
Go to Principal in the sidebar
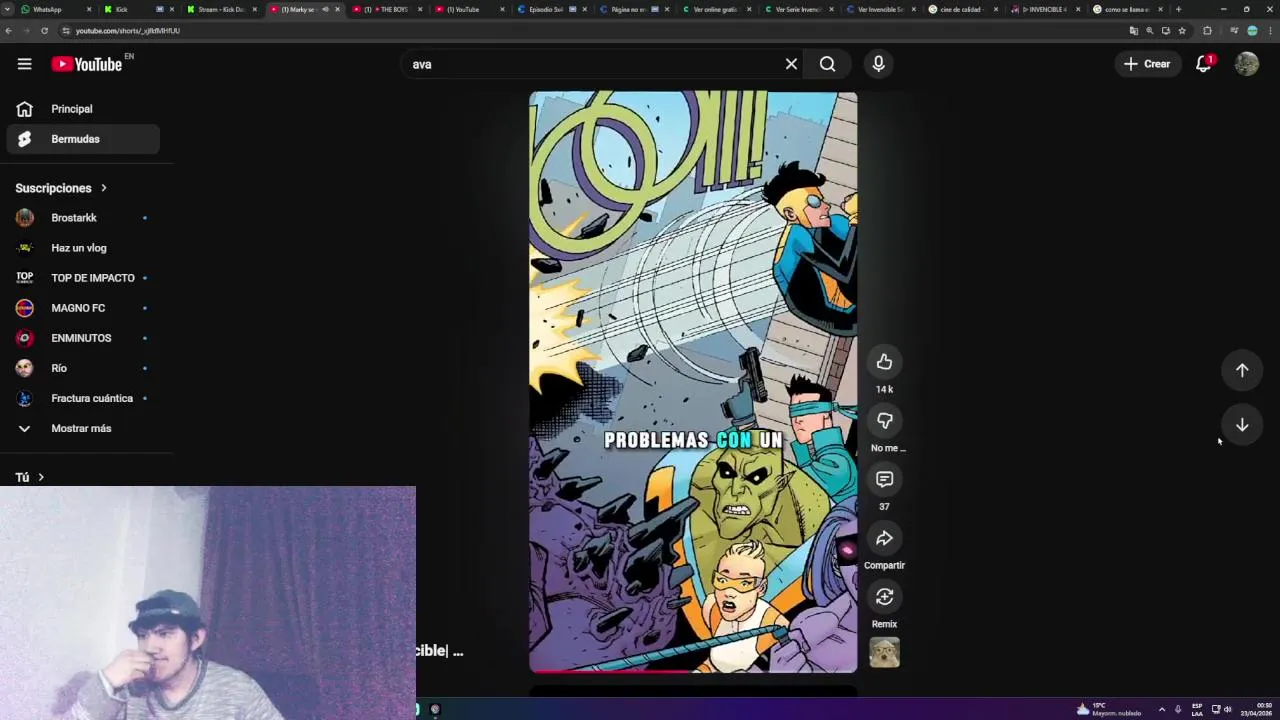[83, 109]
